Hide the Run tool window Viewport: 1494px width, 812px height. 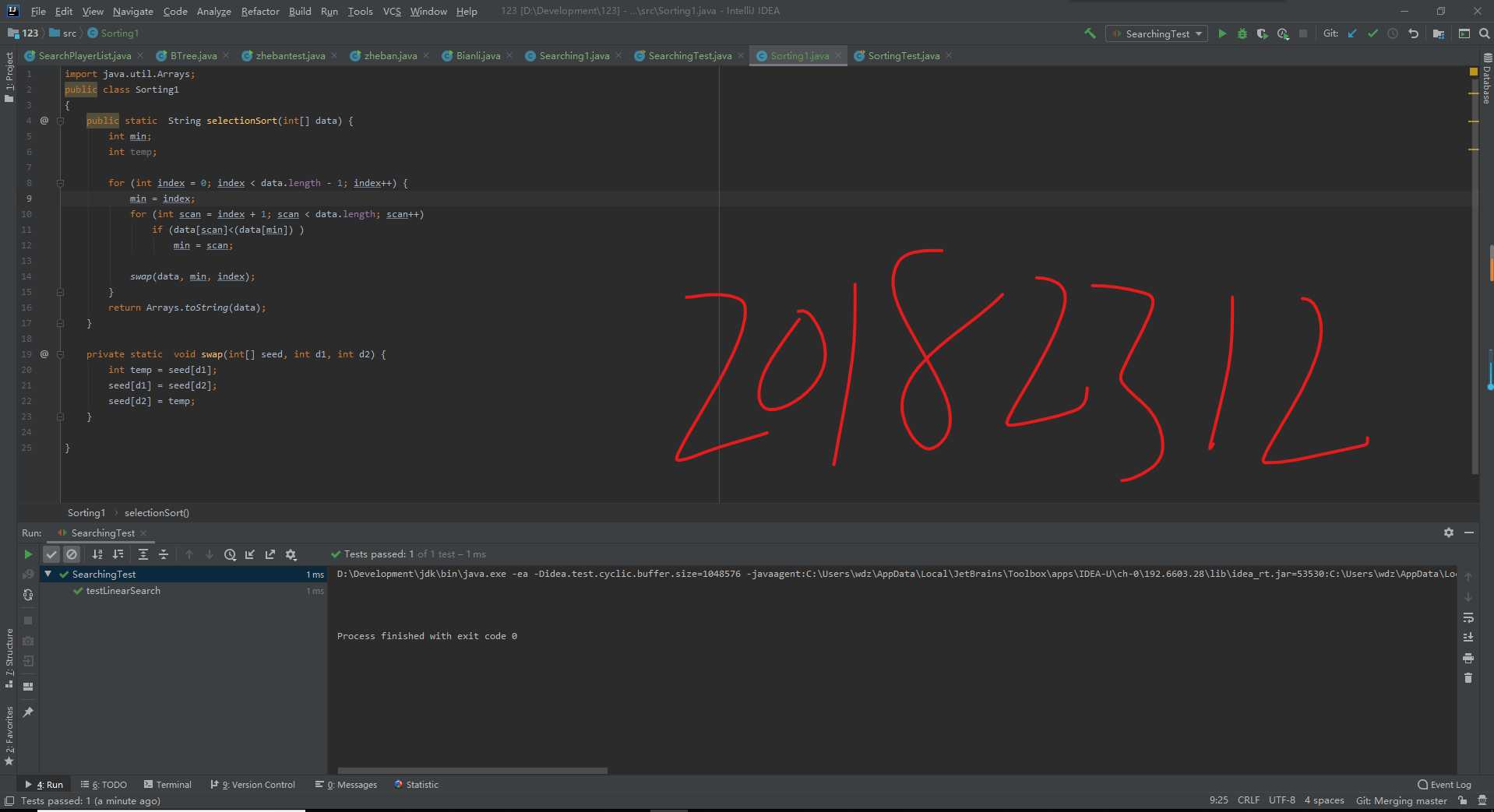click(x=1469, y=533)
